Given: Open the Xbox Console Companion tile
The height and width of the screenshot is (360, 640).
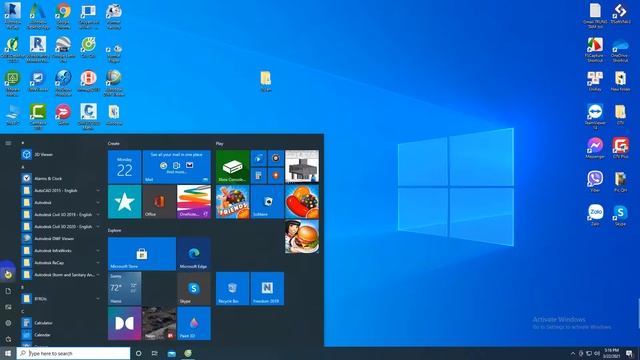Looking at the screenshot, I should [x=233, y=167].
